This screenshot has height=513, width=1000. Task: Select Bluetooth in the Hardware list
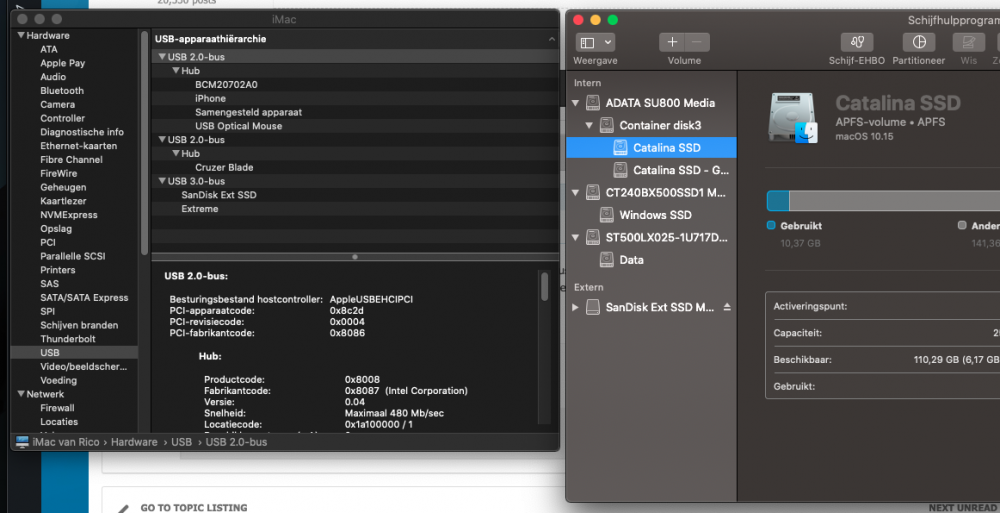tap(62, 91)
